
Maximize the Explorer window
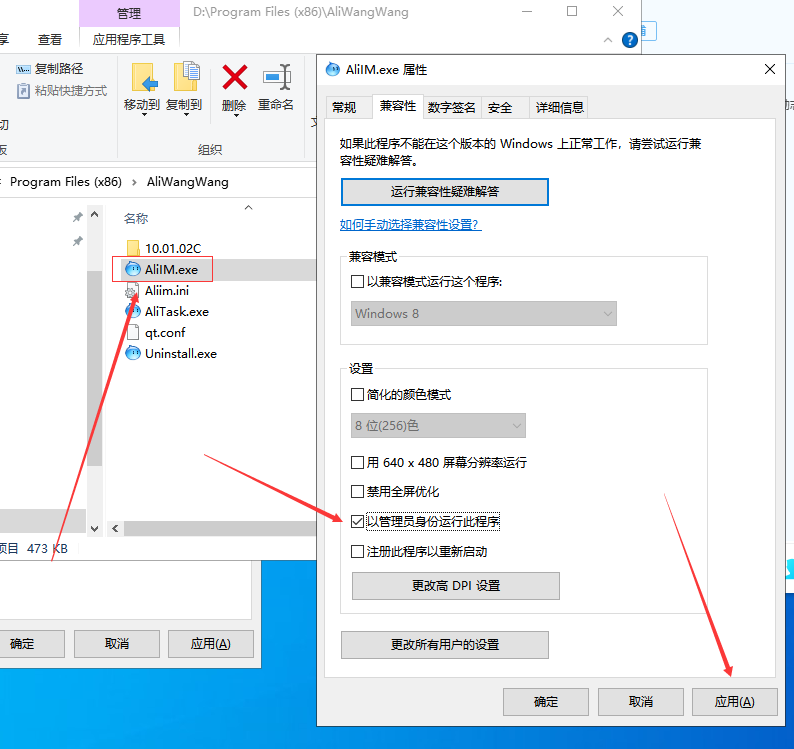(572, 11)
